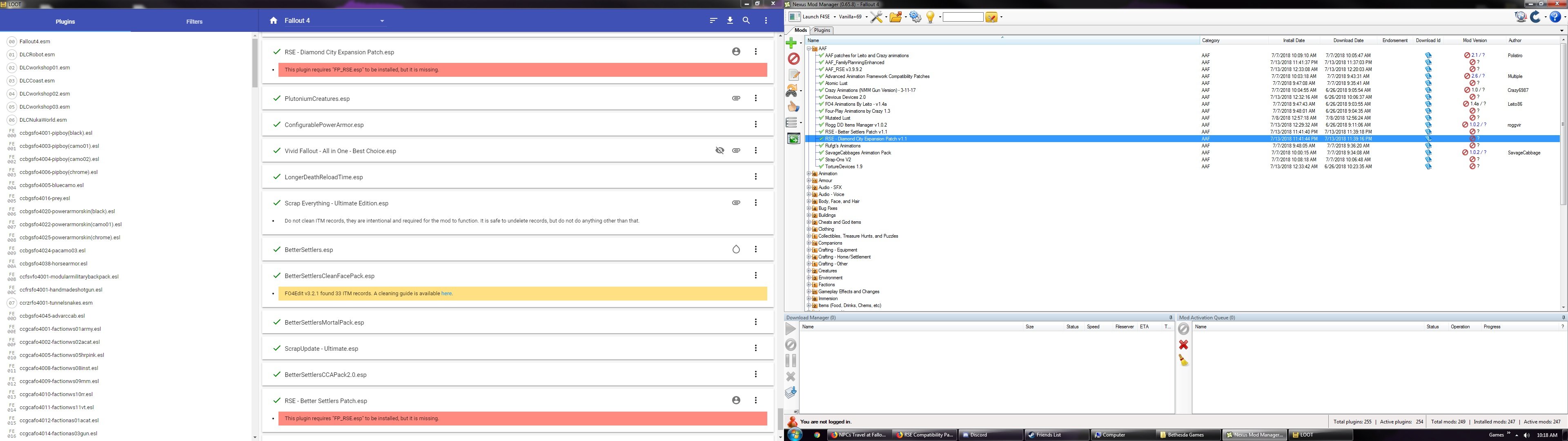
Task: Click the home icon in LOOT's header
Action: click(x=274, y=21)
